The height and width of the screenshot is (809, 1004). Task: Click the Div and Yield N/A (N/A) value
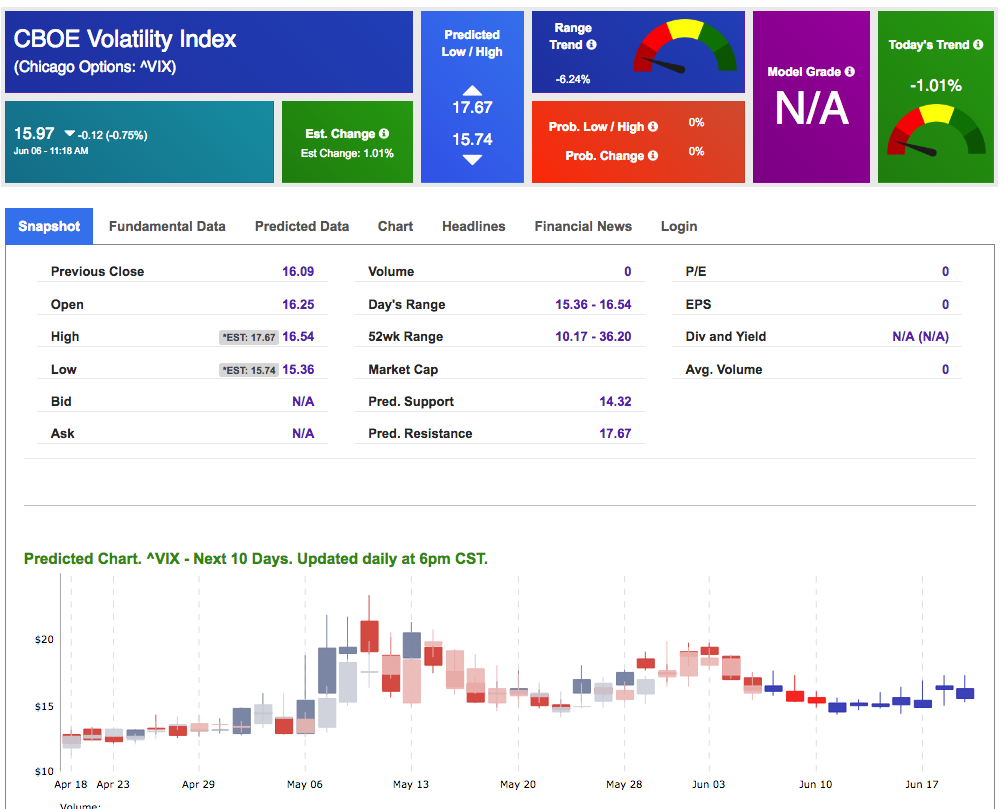[x=921, y=336]
